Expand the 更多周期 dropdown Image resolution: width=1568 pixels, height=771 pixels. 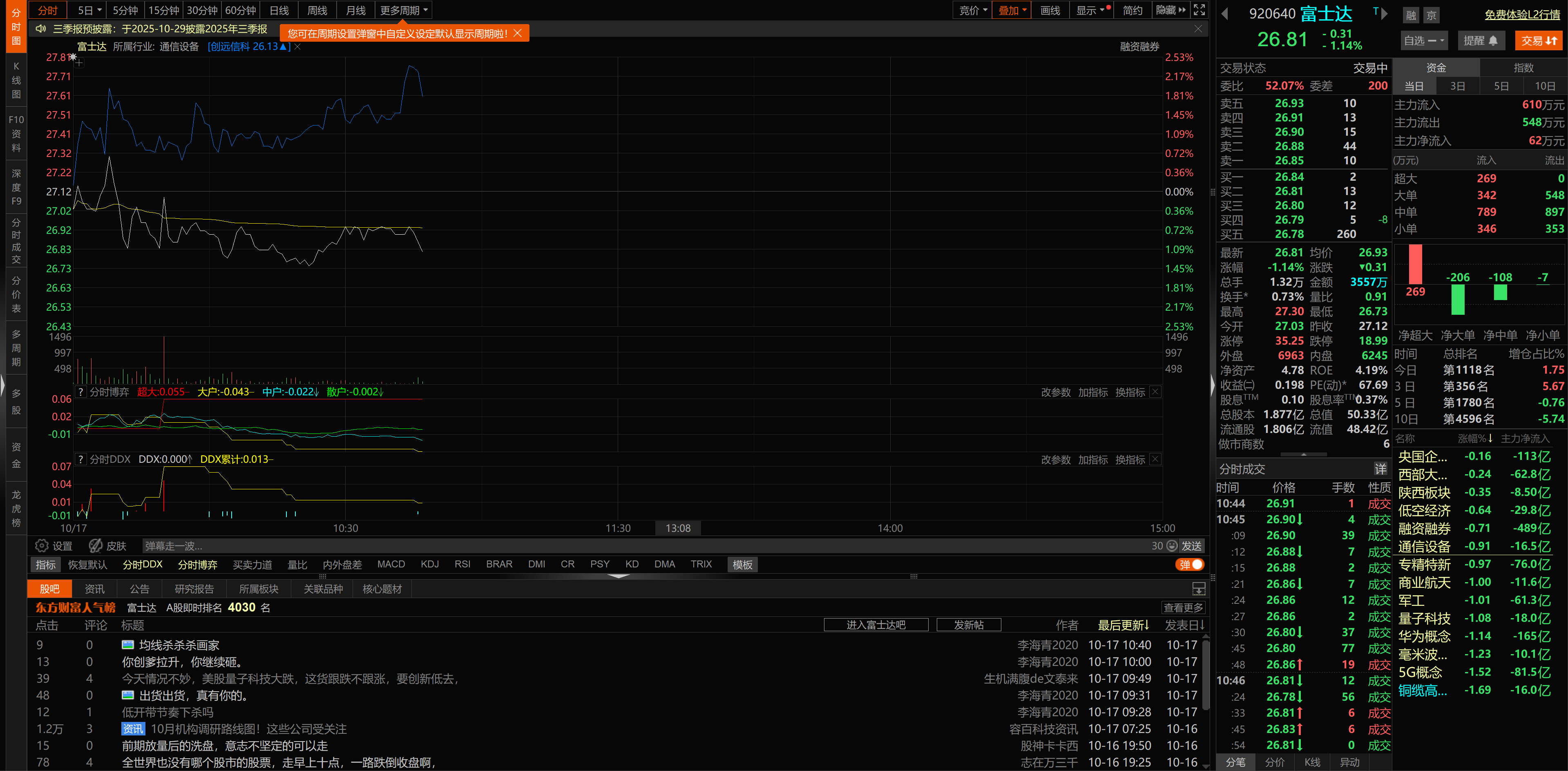coord(404,10)
